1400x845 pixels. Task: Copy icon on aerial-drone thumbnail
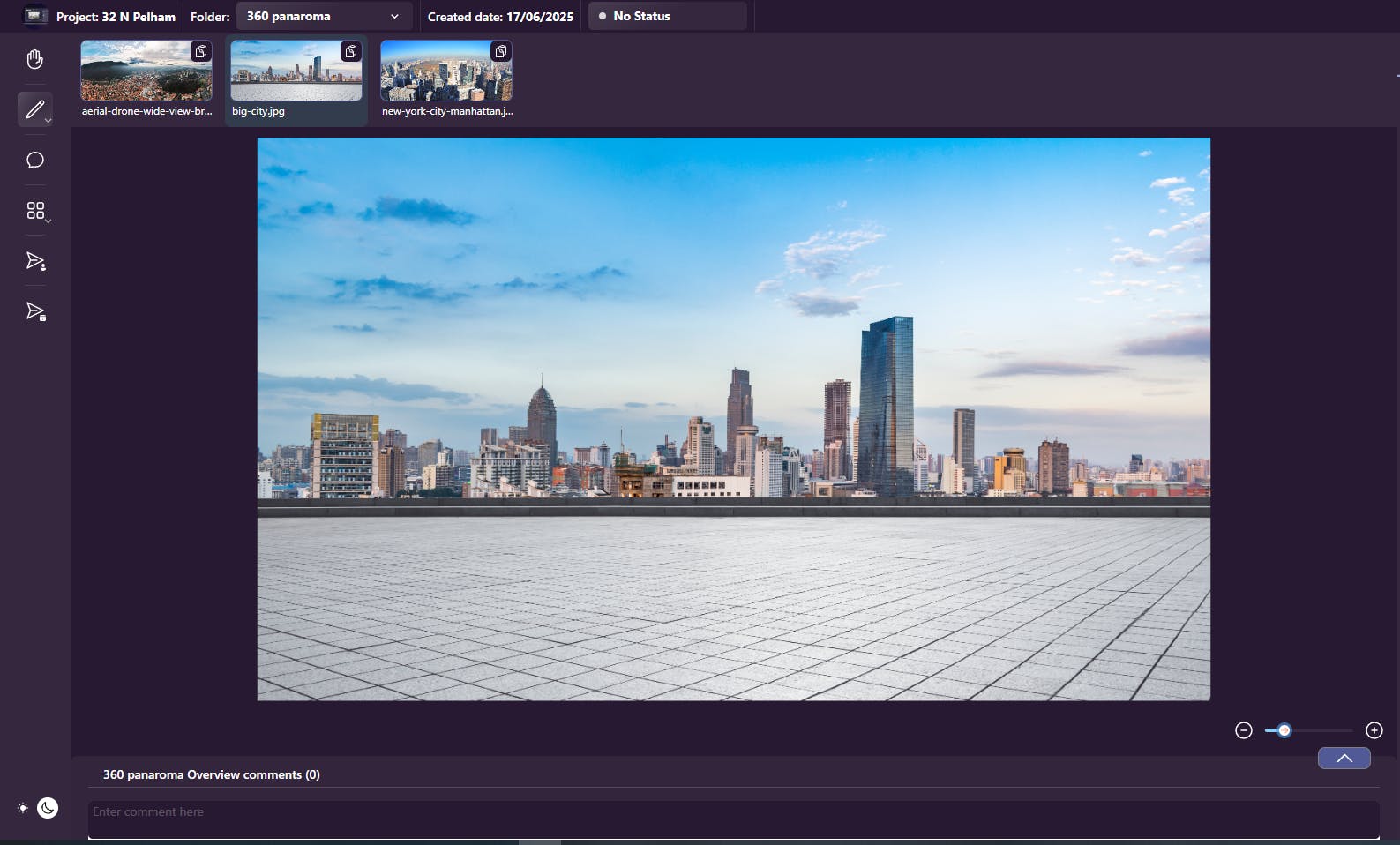[x=201, y=51]
